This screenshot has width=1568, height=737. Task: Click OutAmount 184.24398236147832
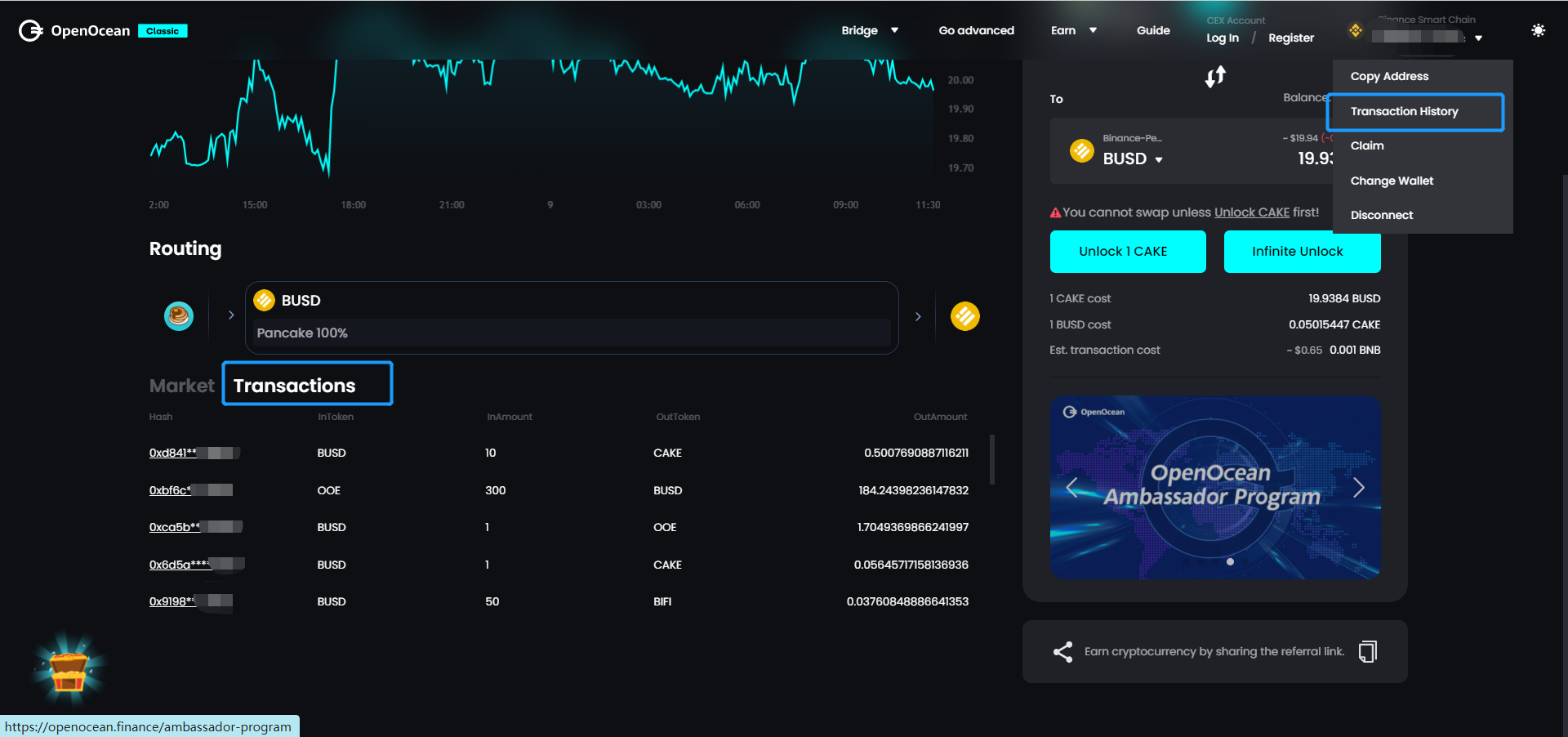pyautogui.click(x=913, y=490)
